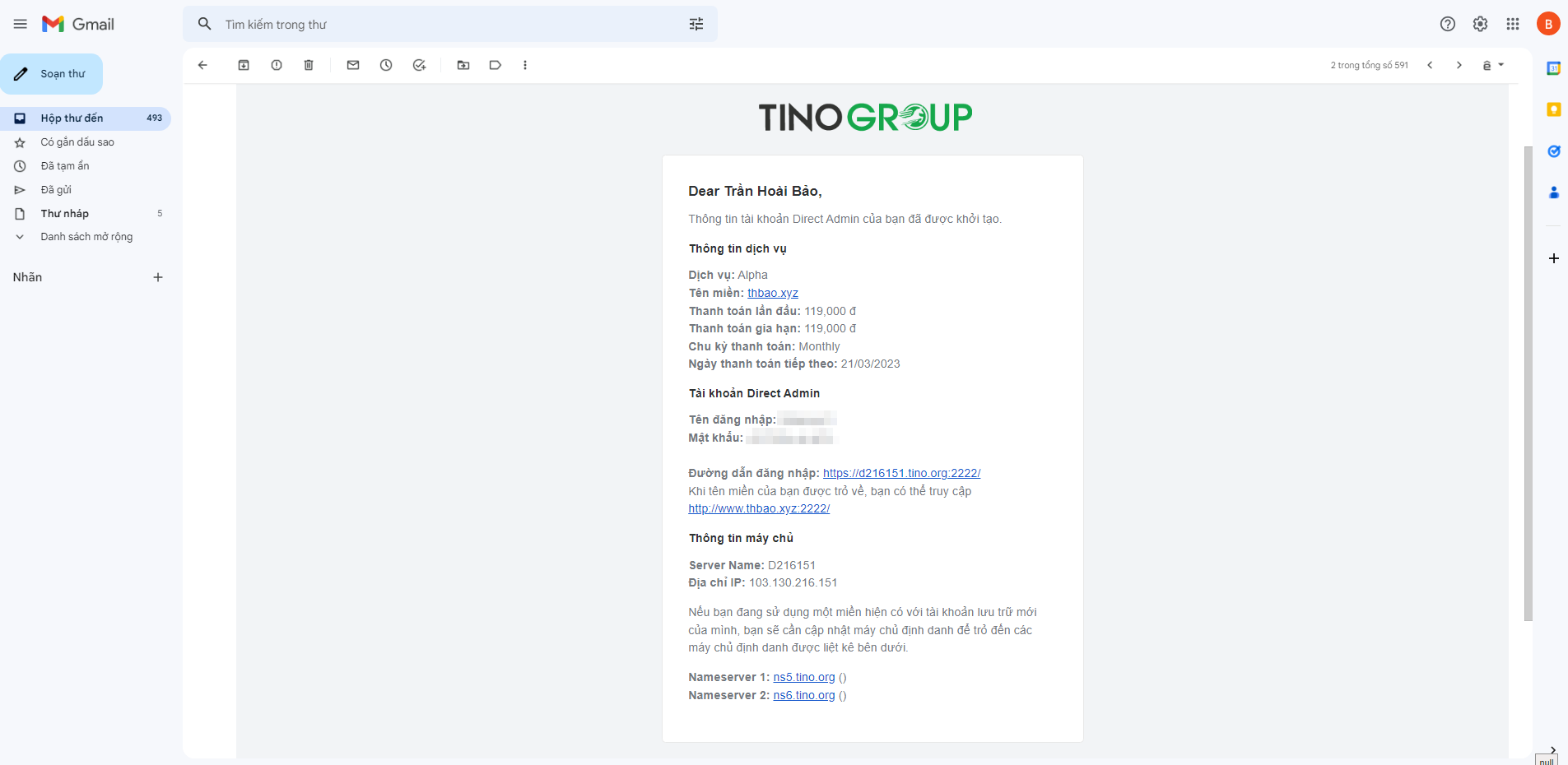The width and height of the screenshot is (1568, 765).
Task: Click 'Thông tin dịch vụ' heading
Action: [x=737, y=248]
